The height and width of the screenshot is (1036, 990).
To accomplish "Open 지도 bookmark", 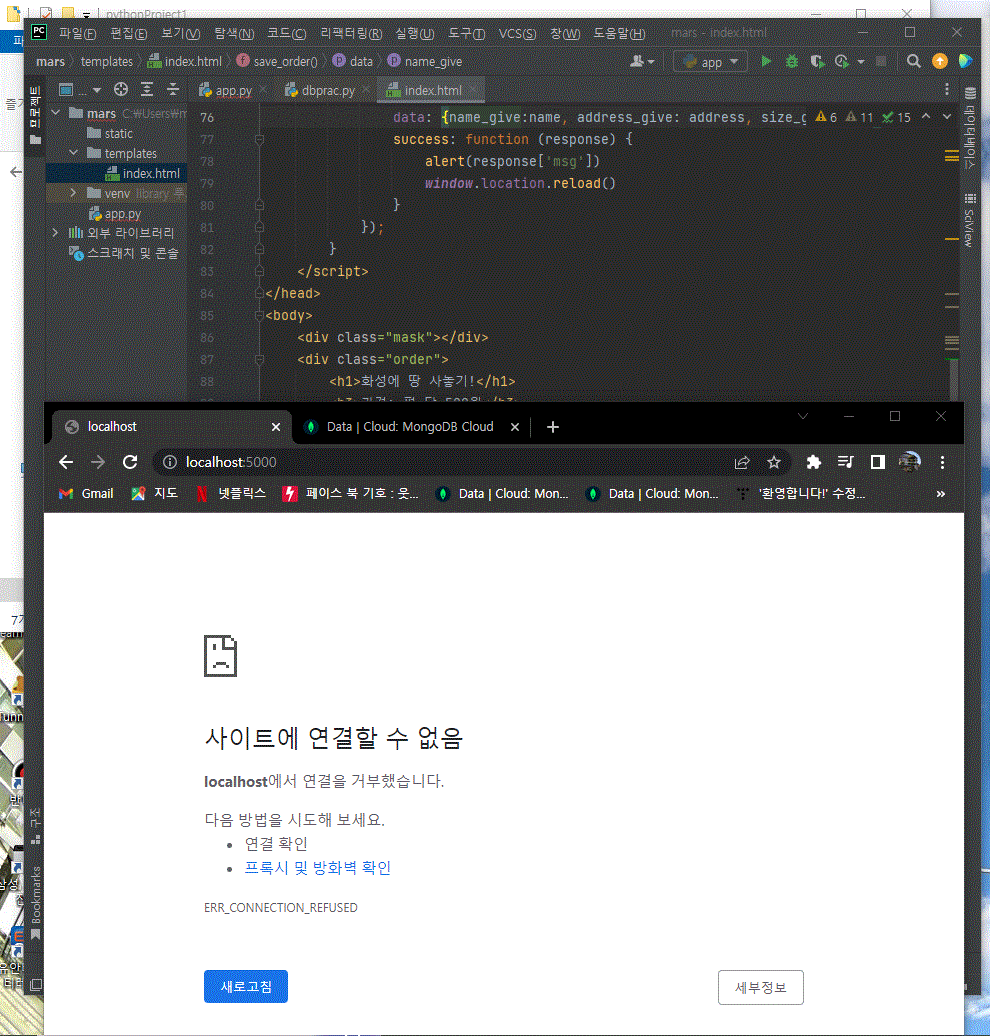I will (155, 494).
